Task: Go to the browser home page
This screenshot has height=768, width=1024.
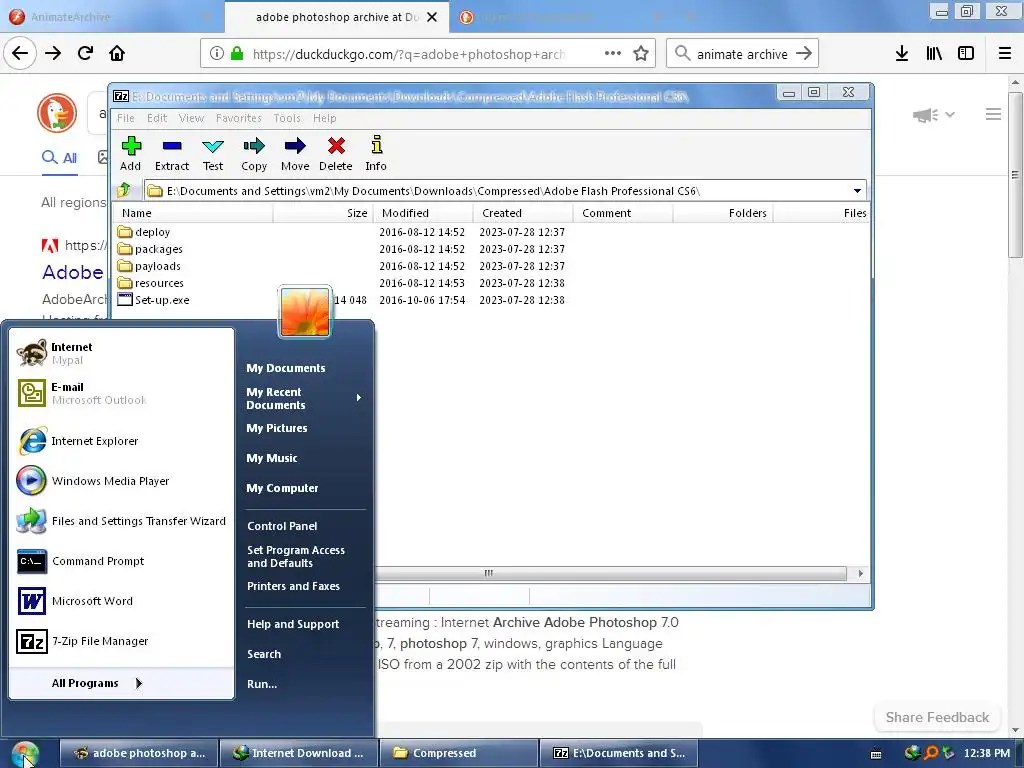Action: click(117, 54)
